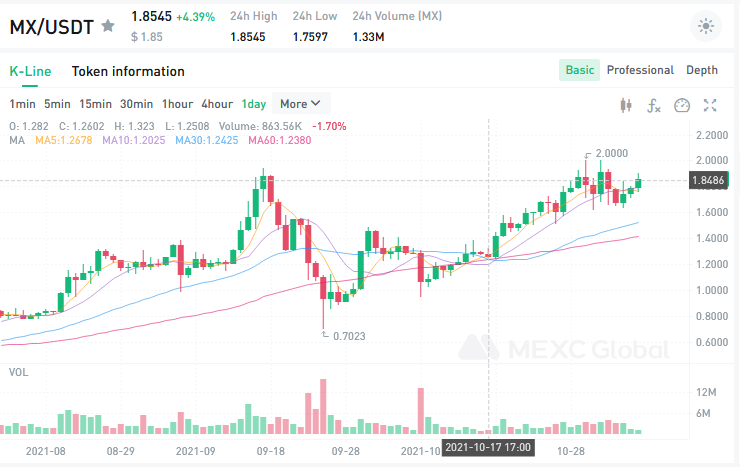Expand the More intervals dropdown

point(300,104)
